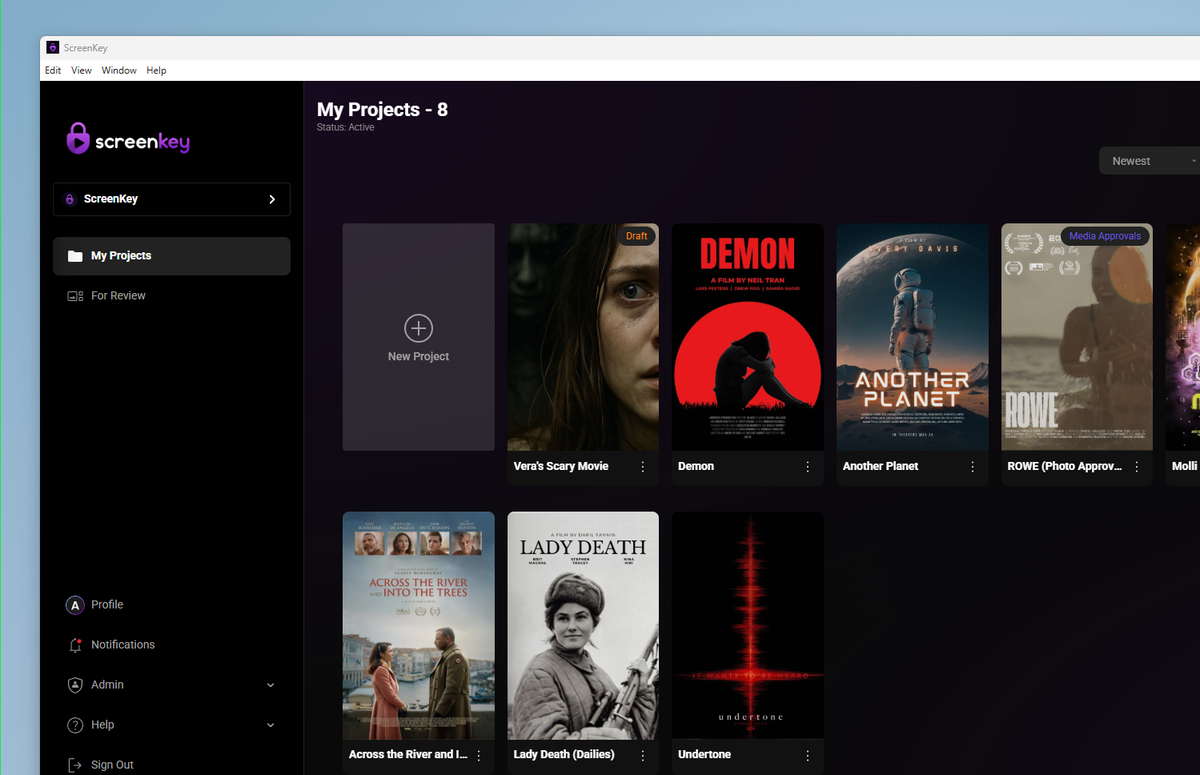The image size is (1200, 775).
Task: Open the Edit menu
Action: (x=53, y=71)
